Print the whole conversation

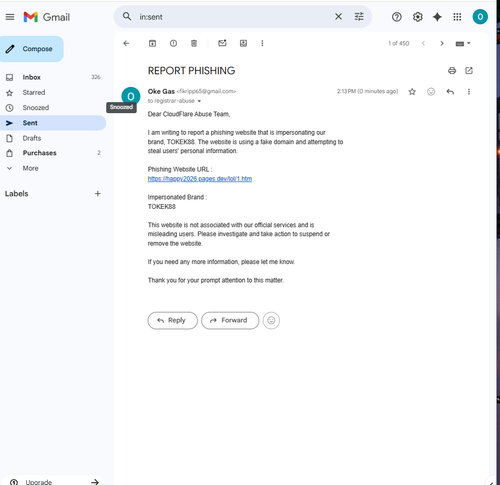coord(452,71)
